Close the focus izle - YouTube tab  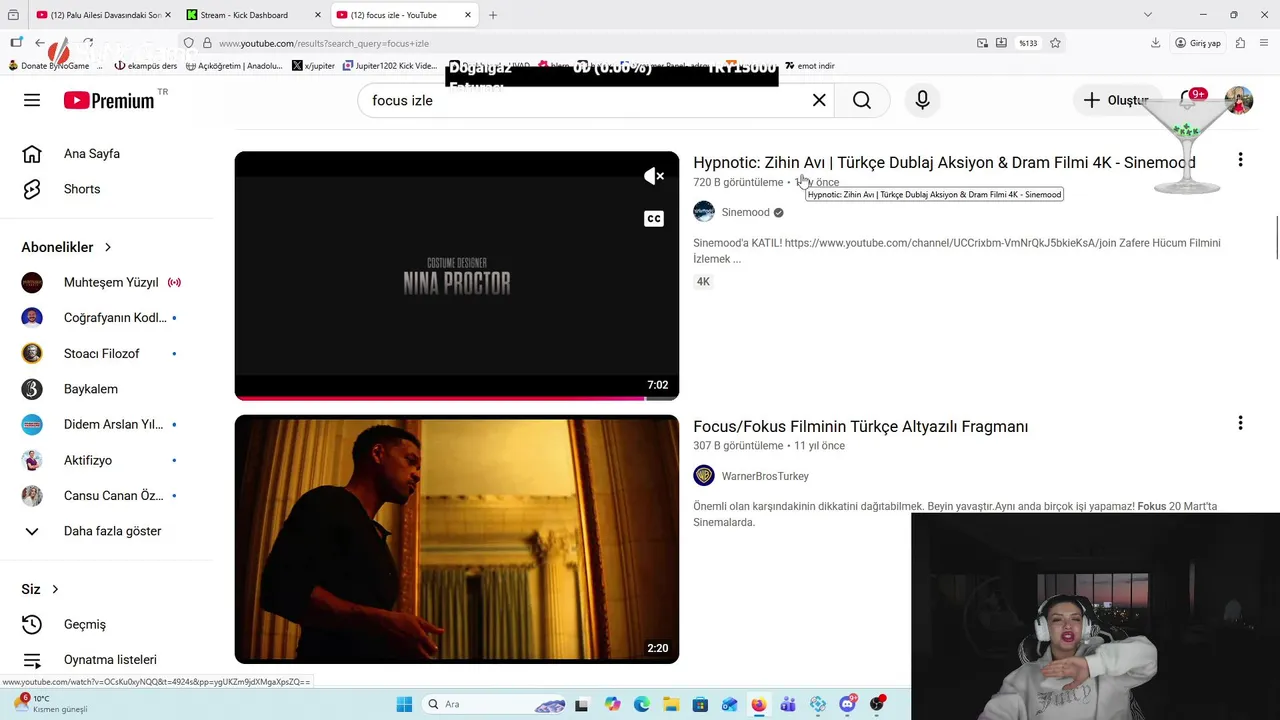468,15
